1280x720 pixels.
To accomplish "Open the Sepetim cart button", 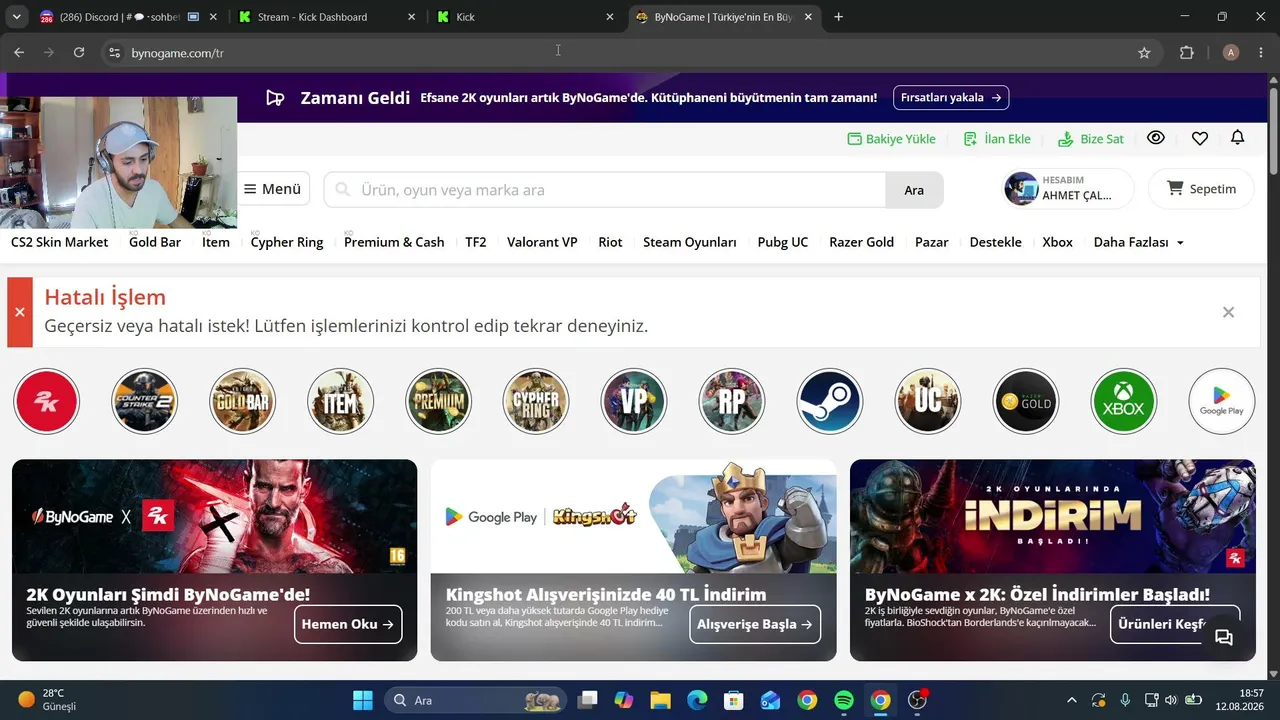I will click(x=1201, y=189).
